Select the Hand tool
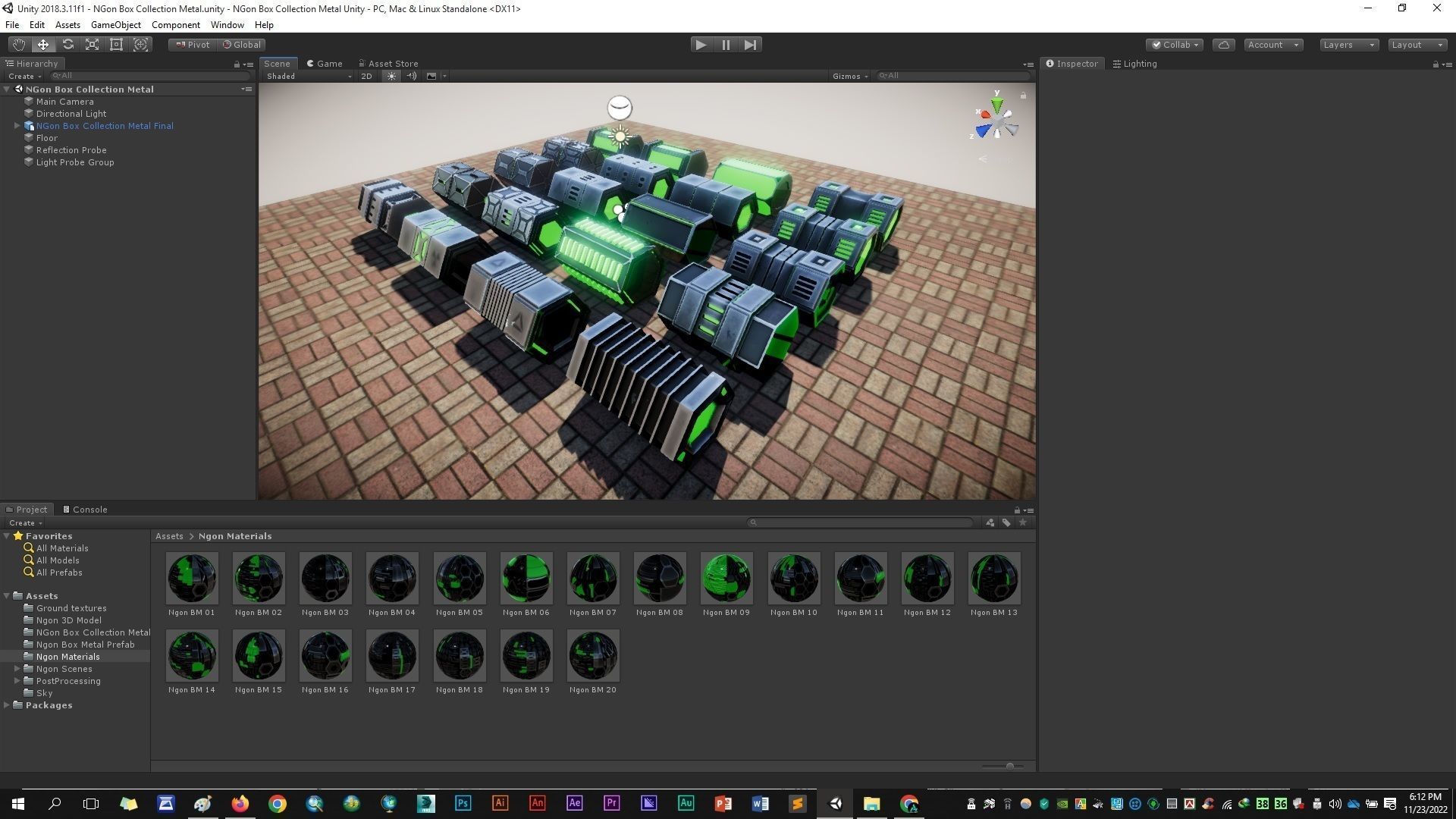 pyautogui.click(x=18, y=45)
